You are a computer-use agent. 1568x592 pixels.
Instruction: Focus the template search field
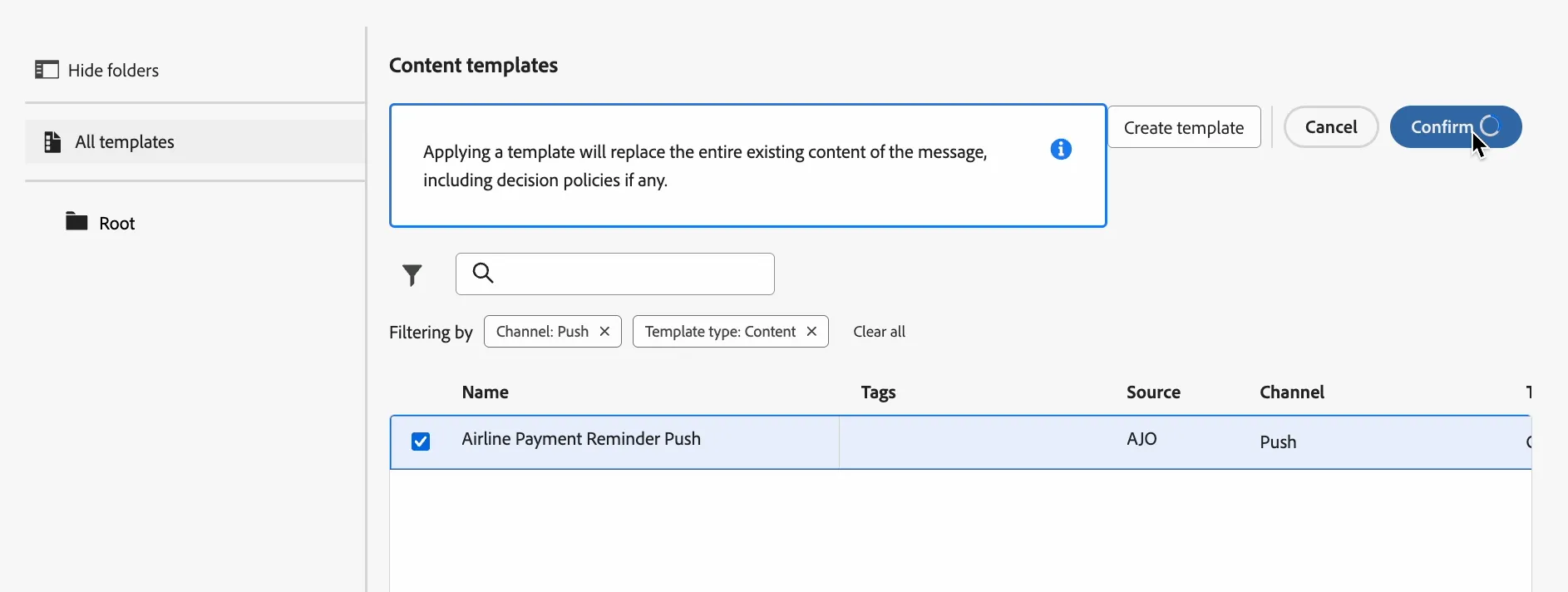click(x=615, y=274)
